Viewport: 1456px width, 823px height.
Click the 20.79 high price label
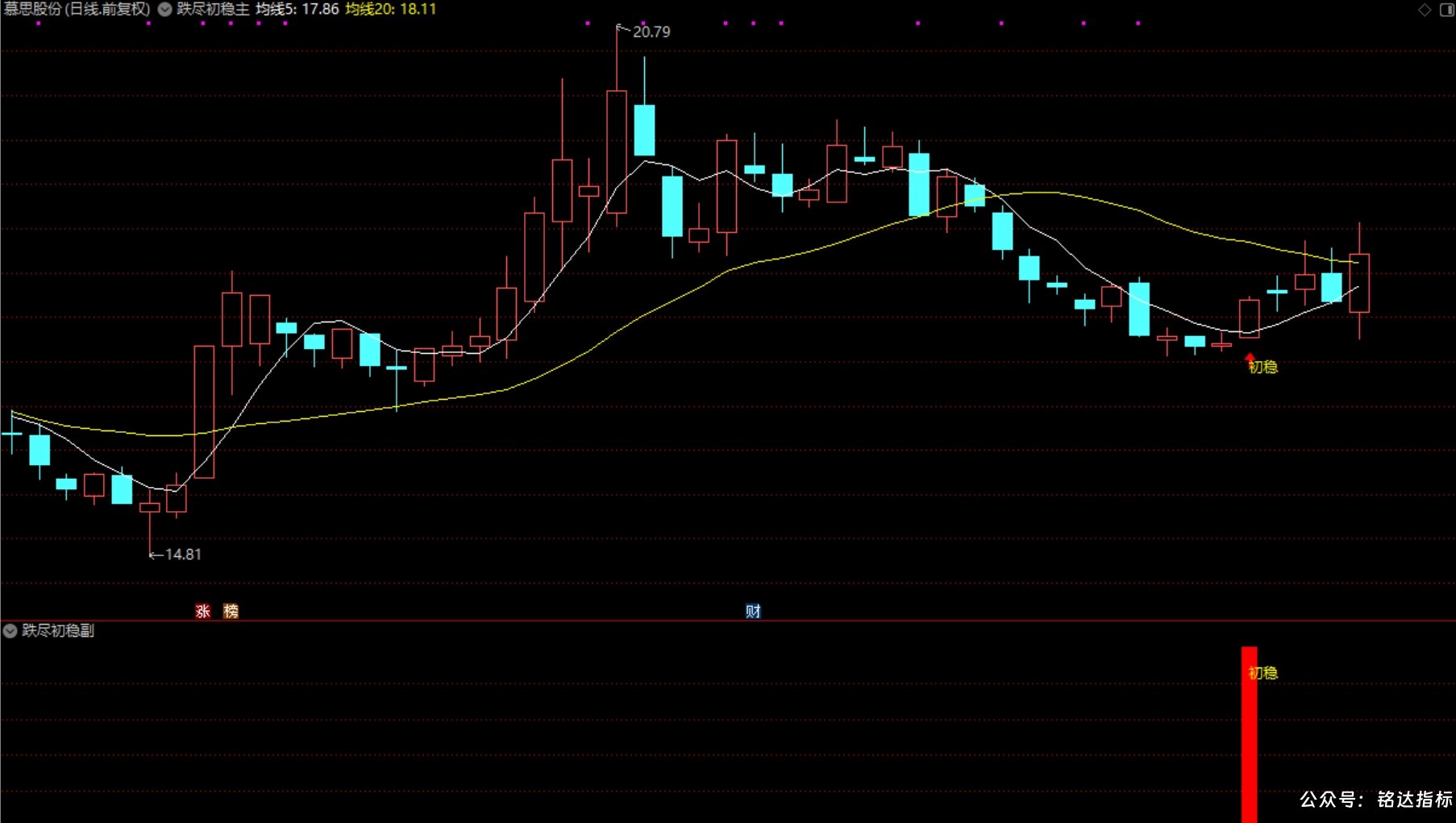click(x=651, y=32)
